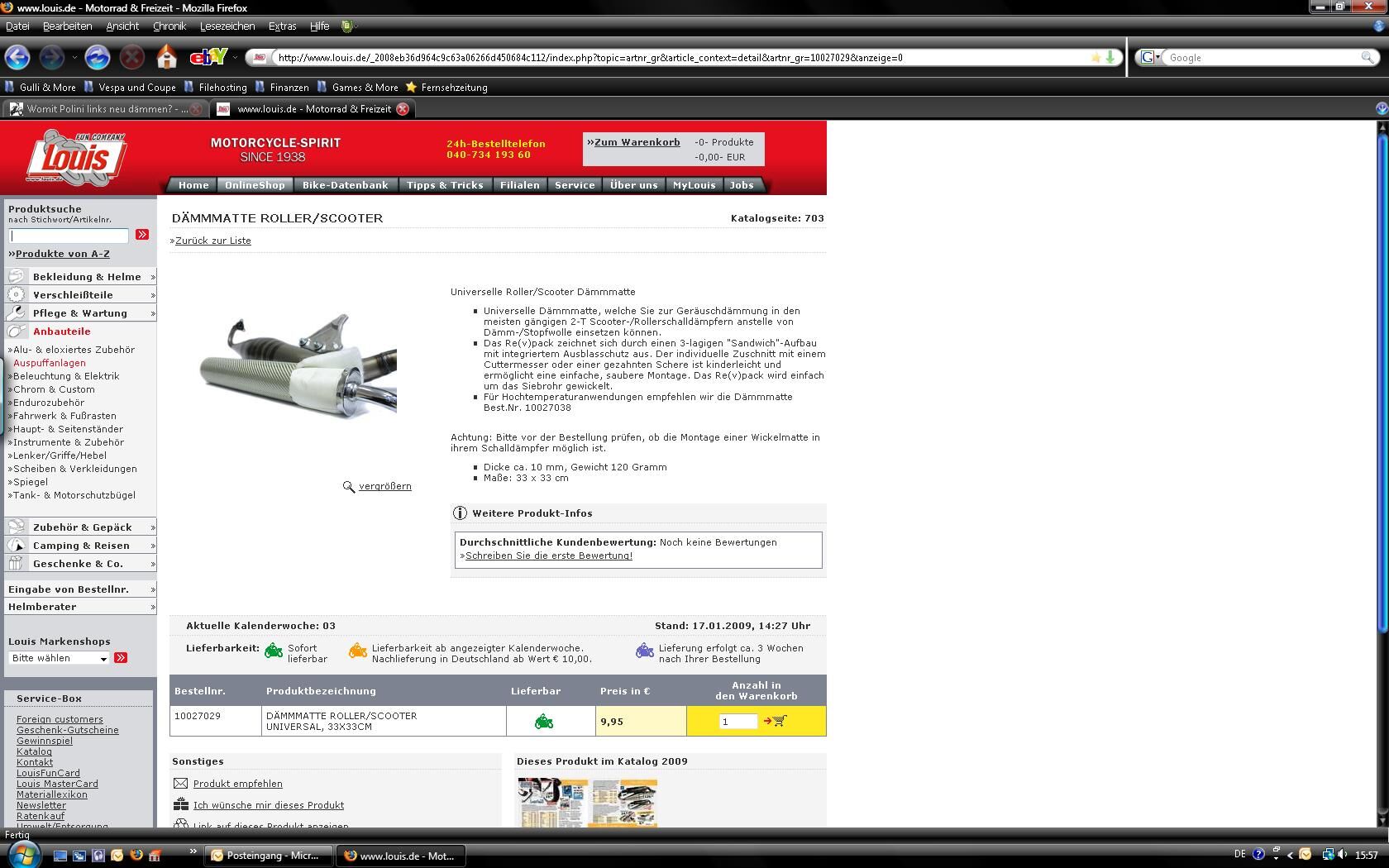Open the Lesezeichen menu
Image resolution: width=1389 pixels, height=868 pixels.
pos(227,26)
